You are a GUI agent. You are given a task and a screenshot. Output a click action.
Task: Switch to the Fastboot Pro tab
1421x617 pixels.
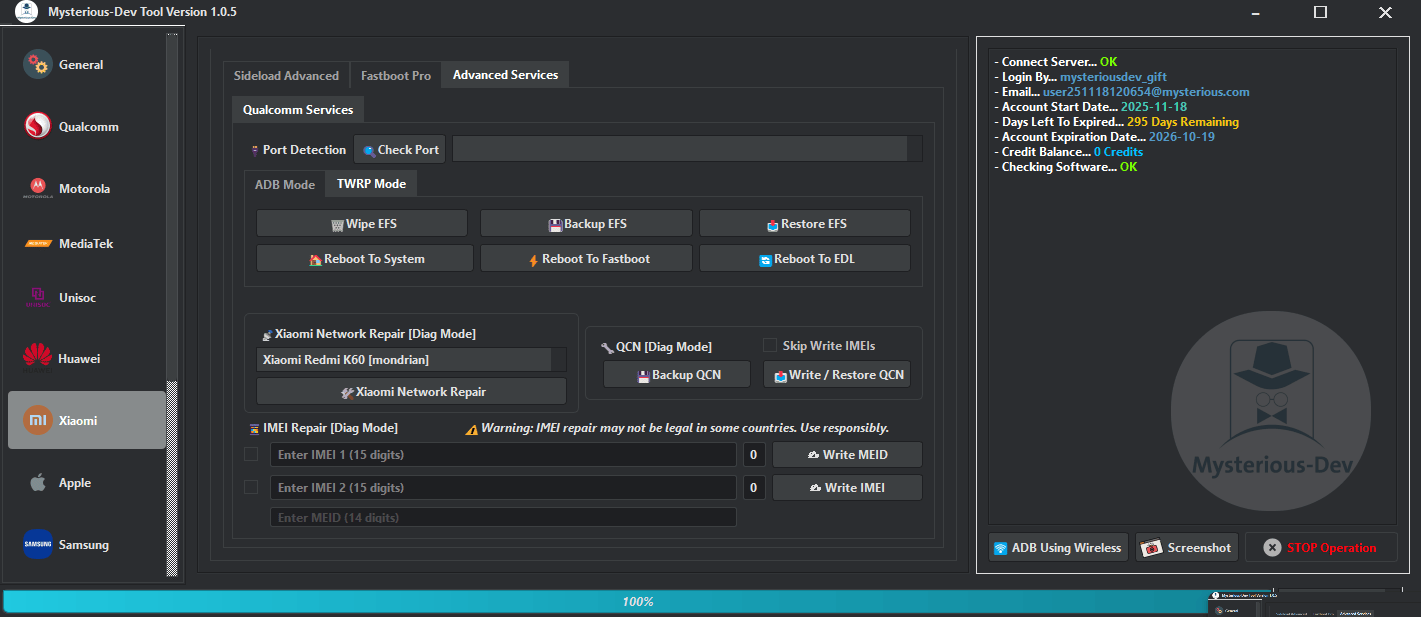pyautogui.click(x=394, y=74)
